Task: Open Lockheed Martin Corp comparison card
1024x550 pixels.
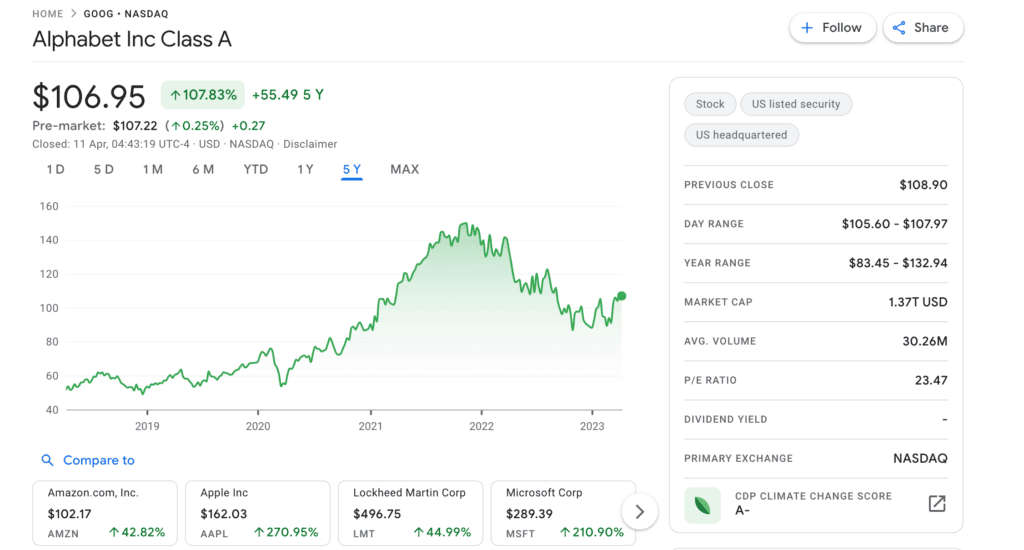Action: [x=410, y=513]
